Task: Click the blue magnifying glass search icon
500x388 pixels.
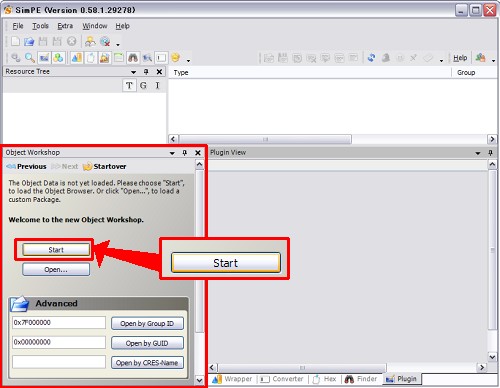Action: pyautogui.click(x=30, y=58)
